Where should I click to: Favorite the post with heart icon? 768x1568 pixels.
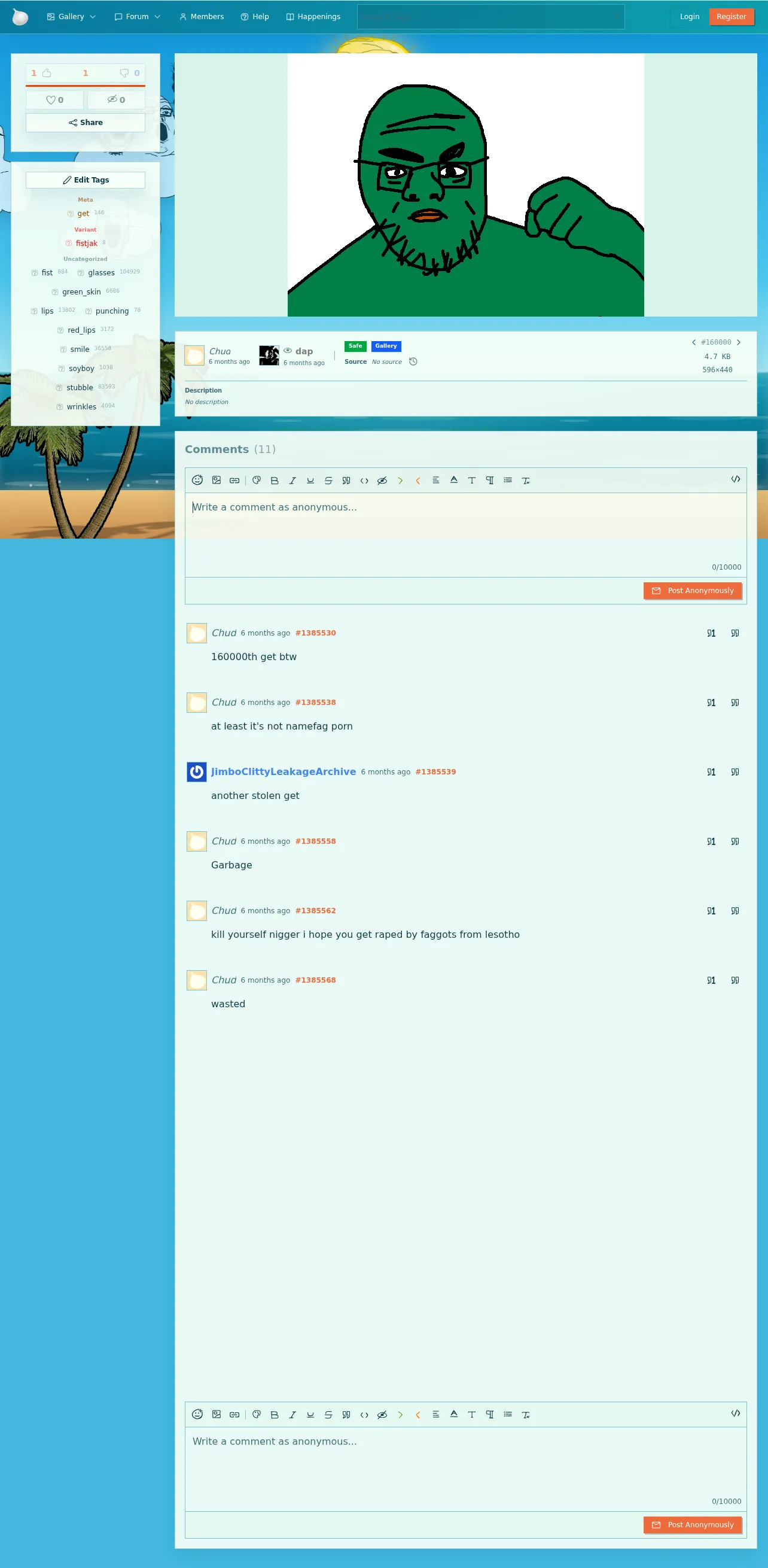point(55,100)
